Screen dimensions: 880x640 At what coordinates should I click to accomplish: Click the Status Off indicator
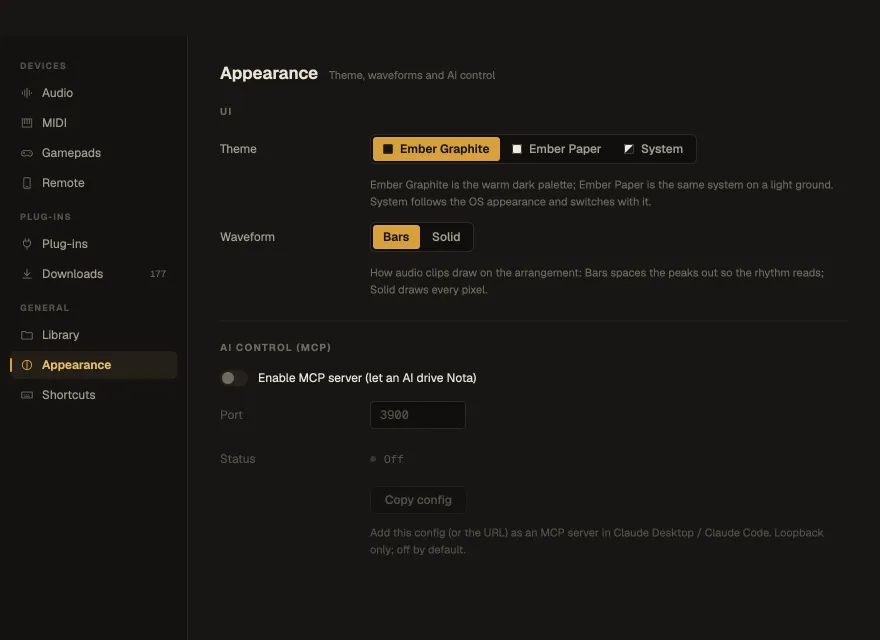(x=387, y=459)
